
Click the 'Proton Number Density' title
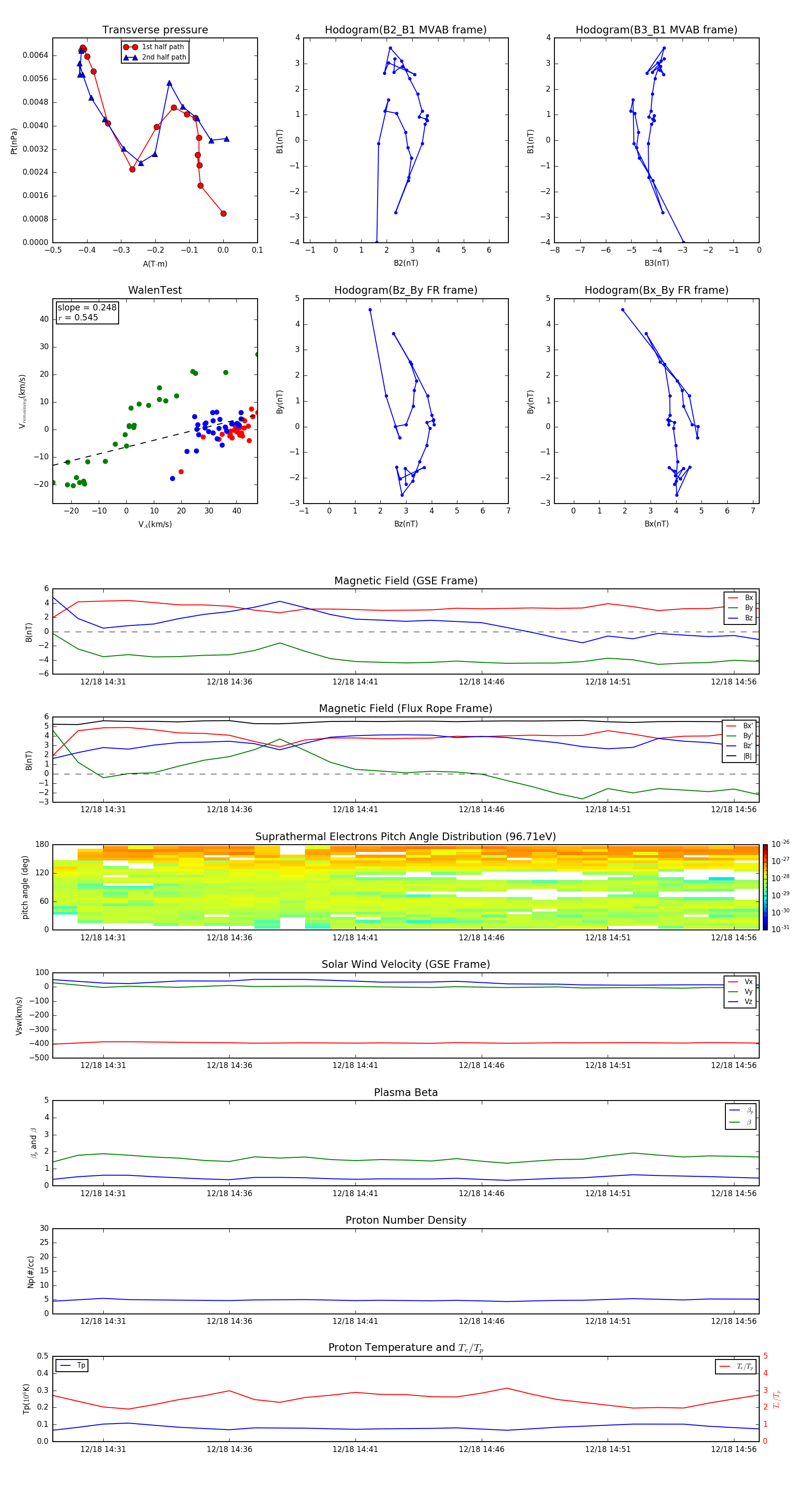[406, 1220]
